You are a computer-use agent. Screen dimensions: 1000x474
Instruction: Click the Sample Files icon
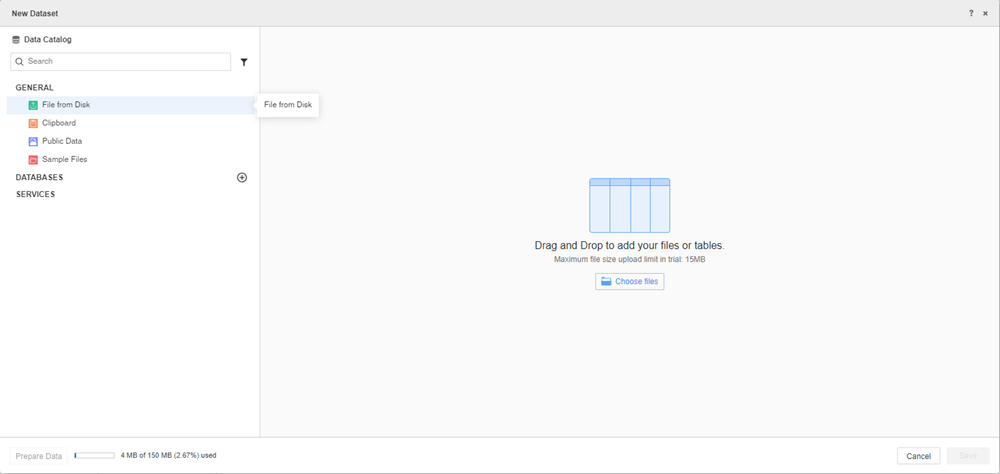click(x=33, y=159)
